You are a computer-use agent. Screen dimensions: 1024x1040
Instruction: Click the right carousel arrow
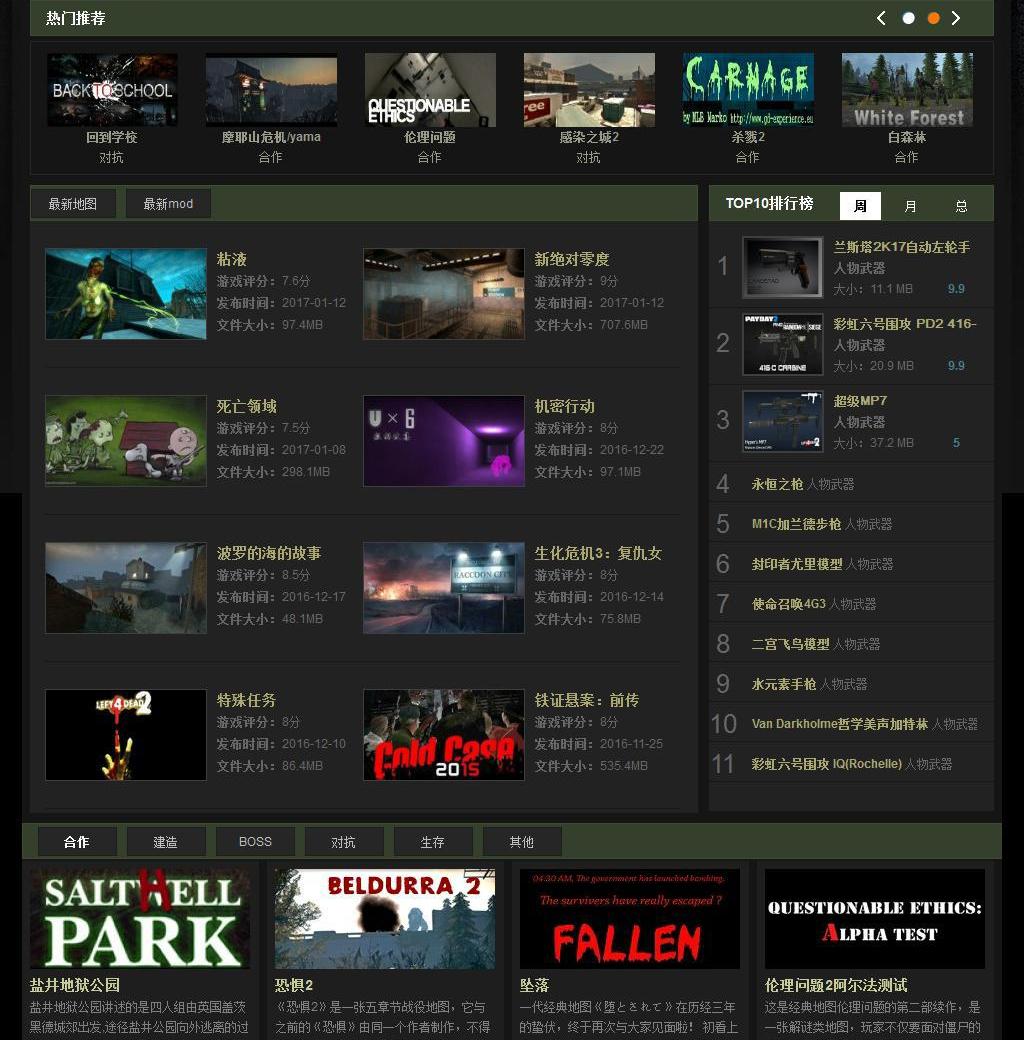[x=956, y=18]
